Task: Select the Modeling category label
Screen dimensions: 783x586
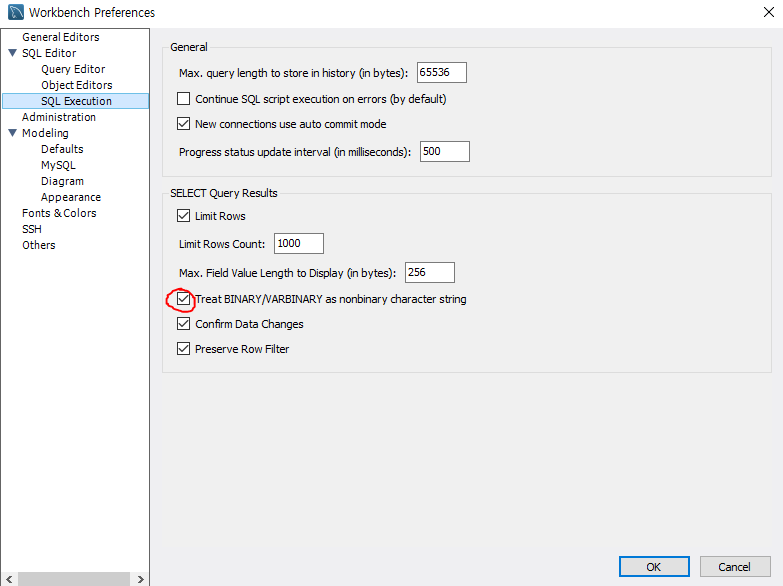Action: point(45,133)
